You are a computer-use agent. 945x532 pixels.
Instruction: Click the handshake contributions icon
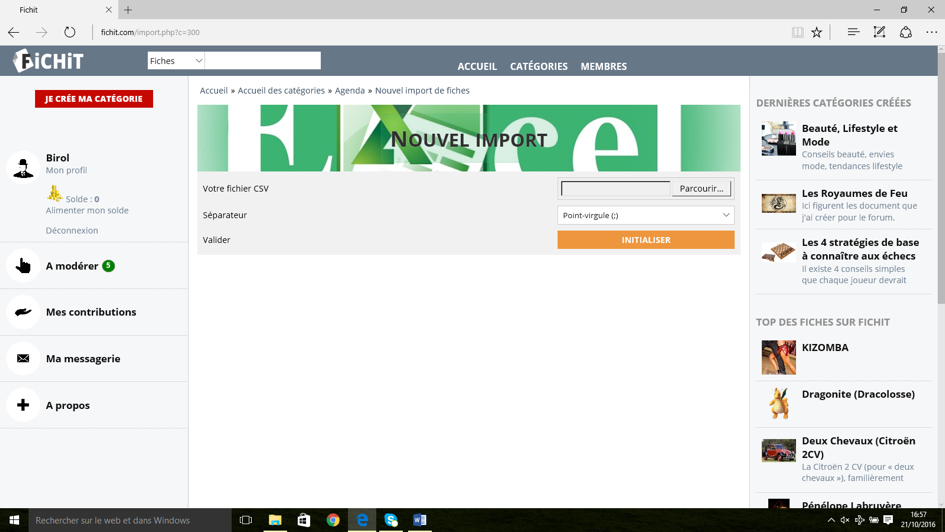[23, 312]
